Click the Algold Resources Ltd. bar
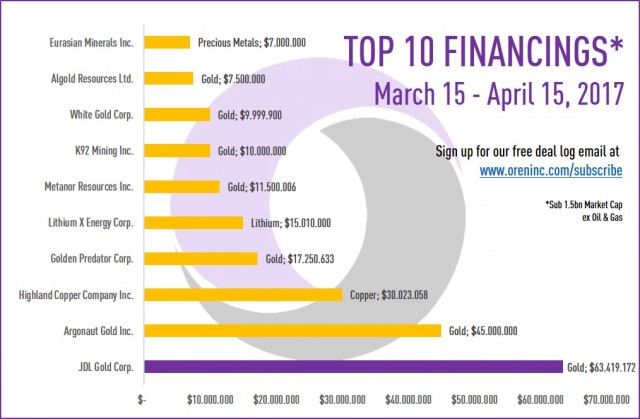 pyautogui.click(x=169, y=78)
